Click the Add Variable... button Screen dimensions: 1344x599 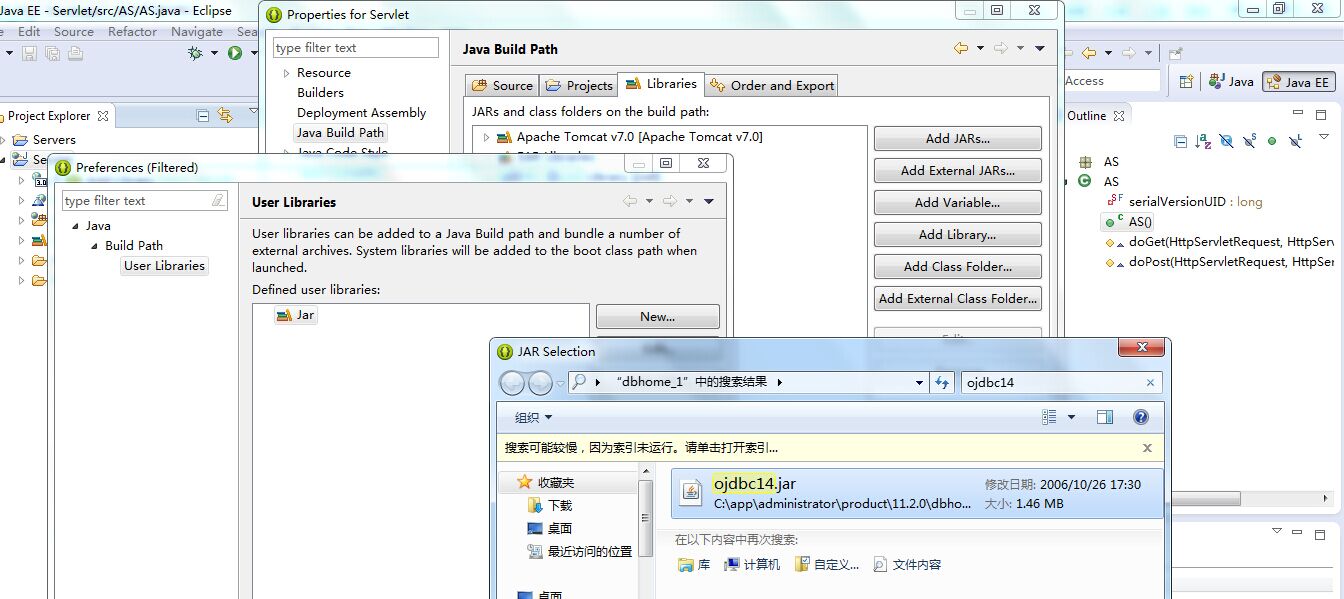[957, 203]
